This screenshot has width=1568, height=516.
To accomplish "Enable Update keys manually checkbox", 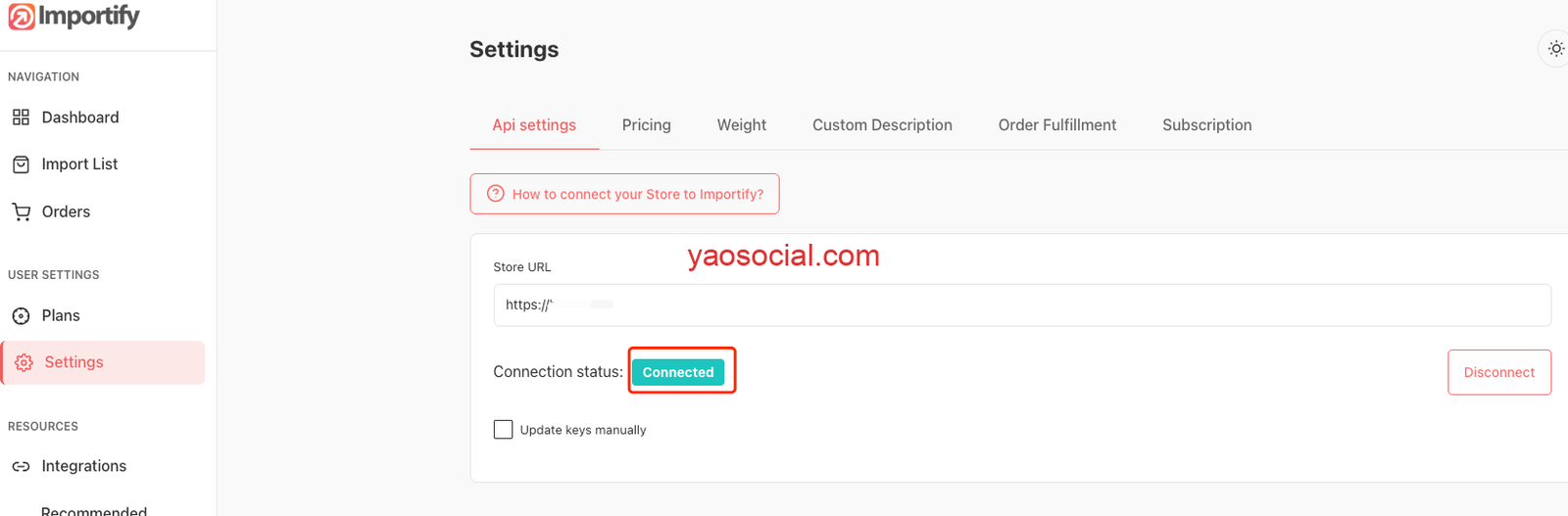I will pos(503,430).
